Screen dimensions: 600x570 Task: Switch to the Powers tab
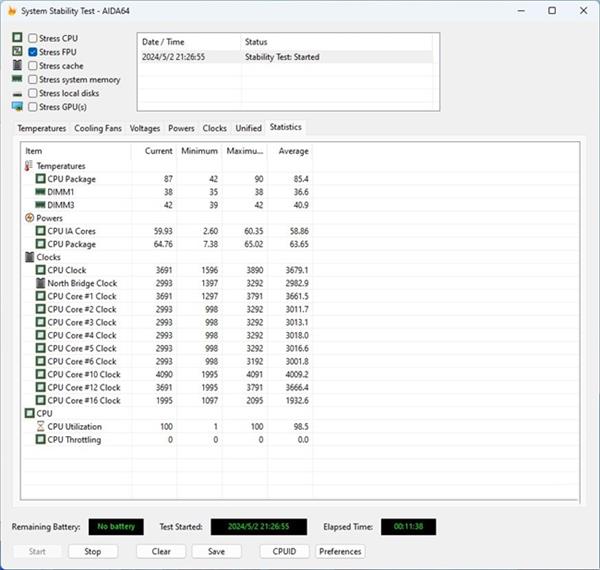[181, 128]
